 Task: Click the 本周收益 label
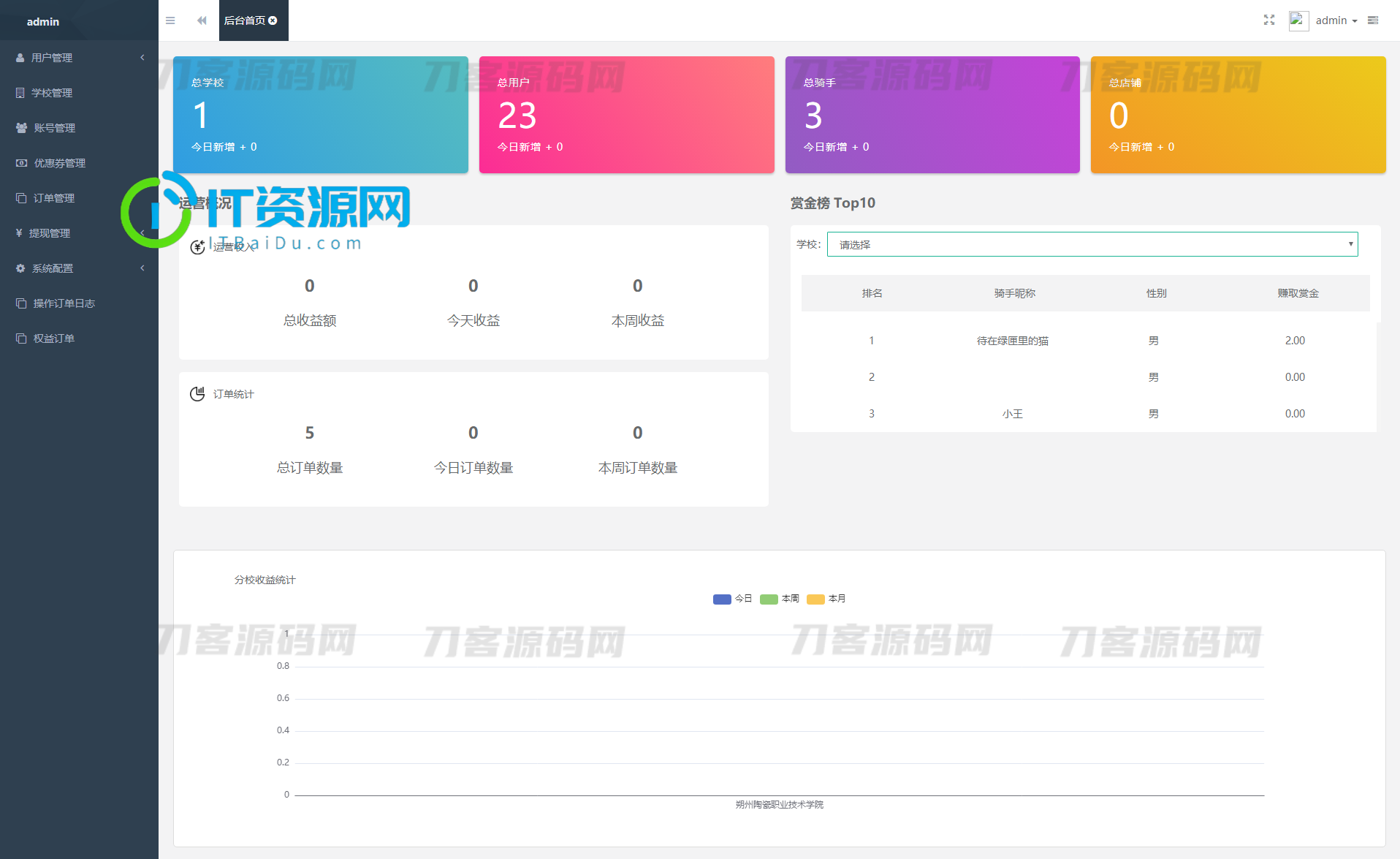click(x=638, y=320)
